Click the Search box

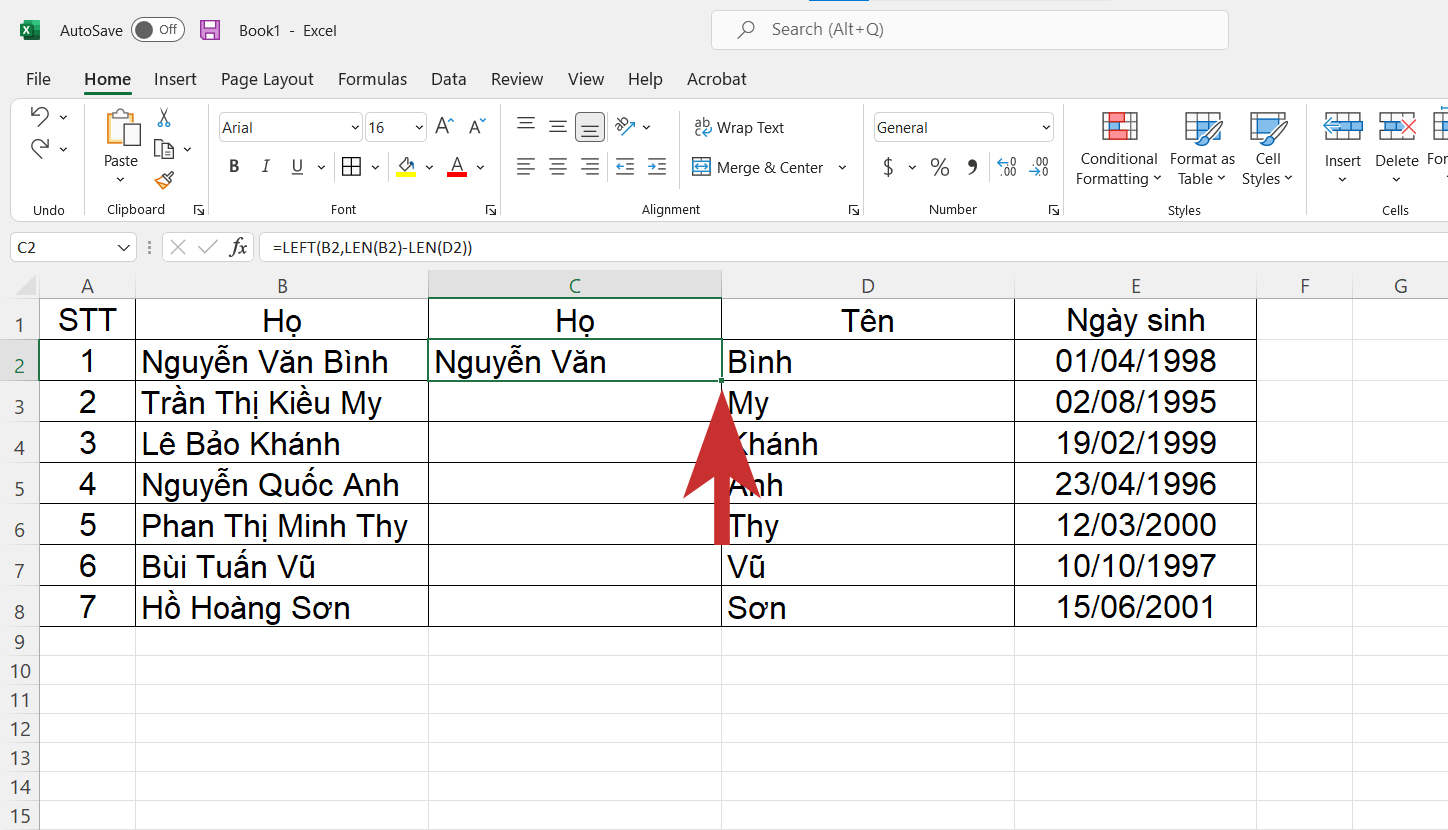tap(969, 30)
